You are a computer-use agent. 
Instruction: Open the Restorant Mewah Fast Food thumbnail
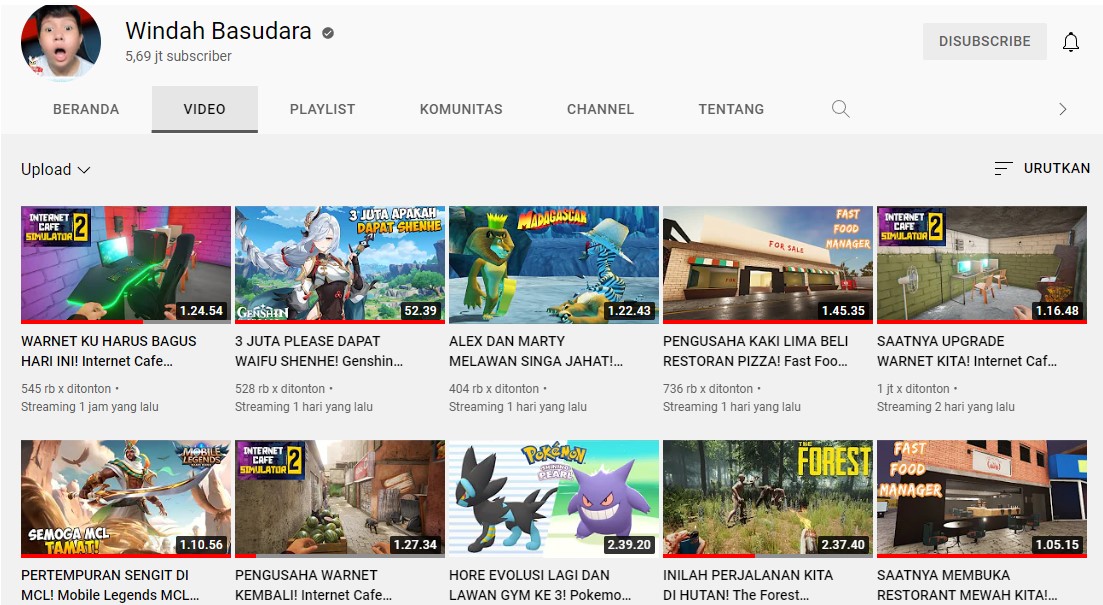click(x=981, y=499)
